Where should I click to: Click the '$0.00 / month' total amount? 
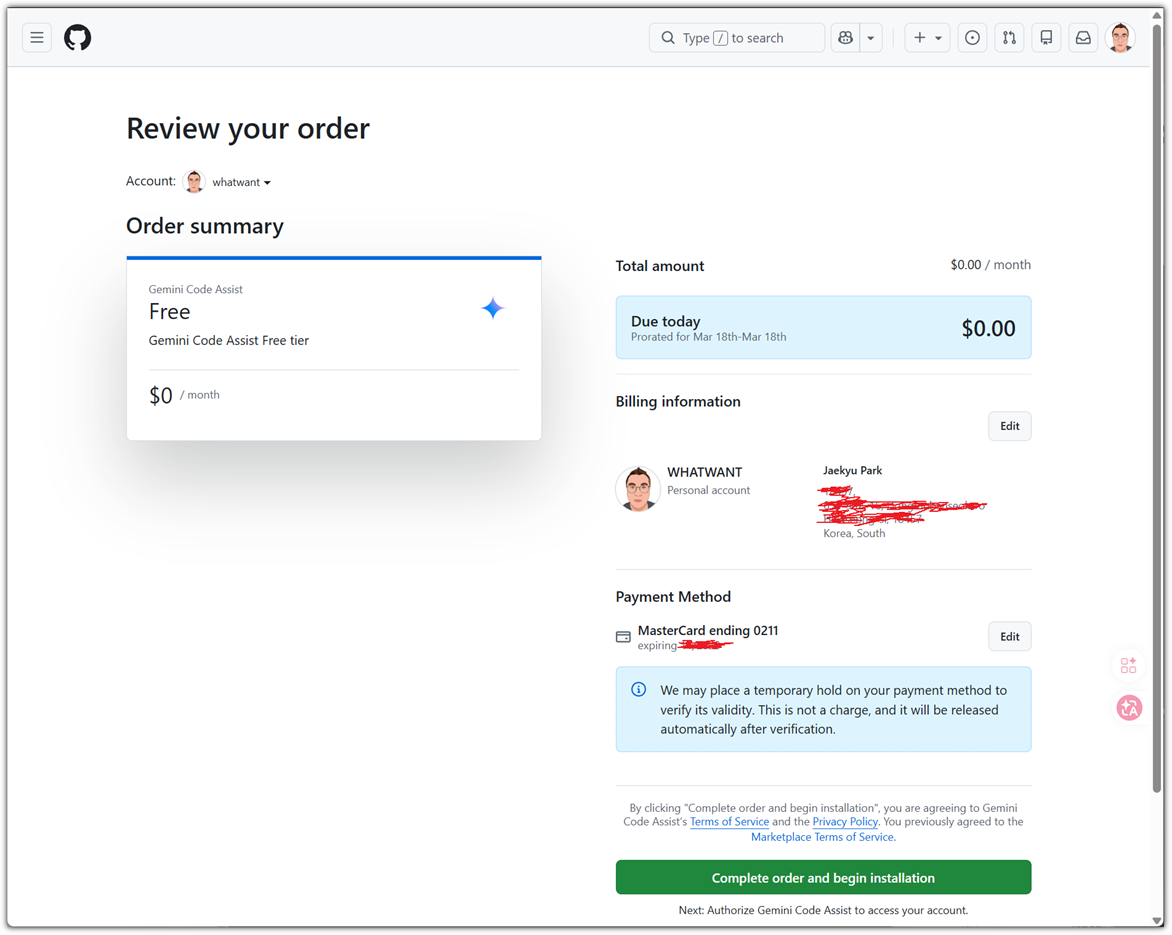(x=990, y=265)
